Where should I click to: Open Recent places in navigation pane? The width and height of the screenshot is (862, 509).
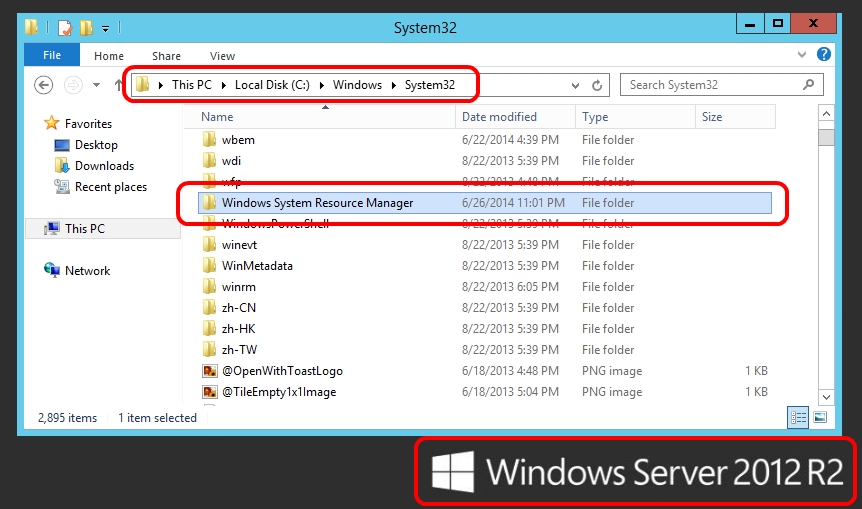click(x=111, y=187)
